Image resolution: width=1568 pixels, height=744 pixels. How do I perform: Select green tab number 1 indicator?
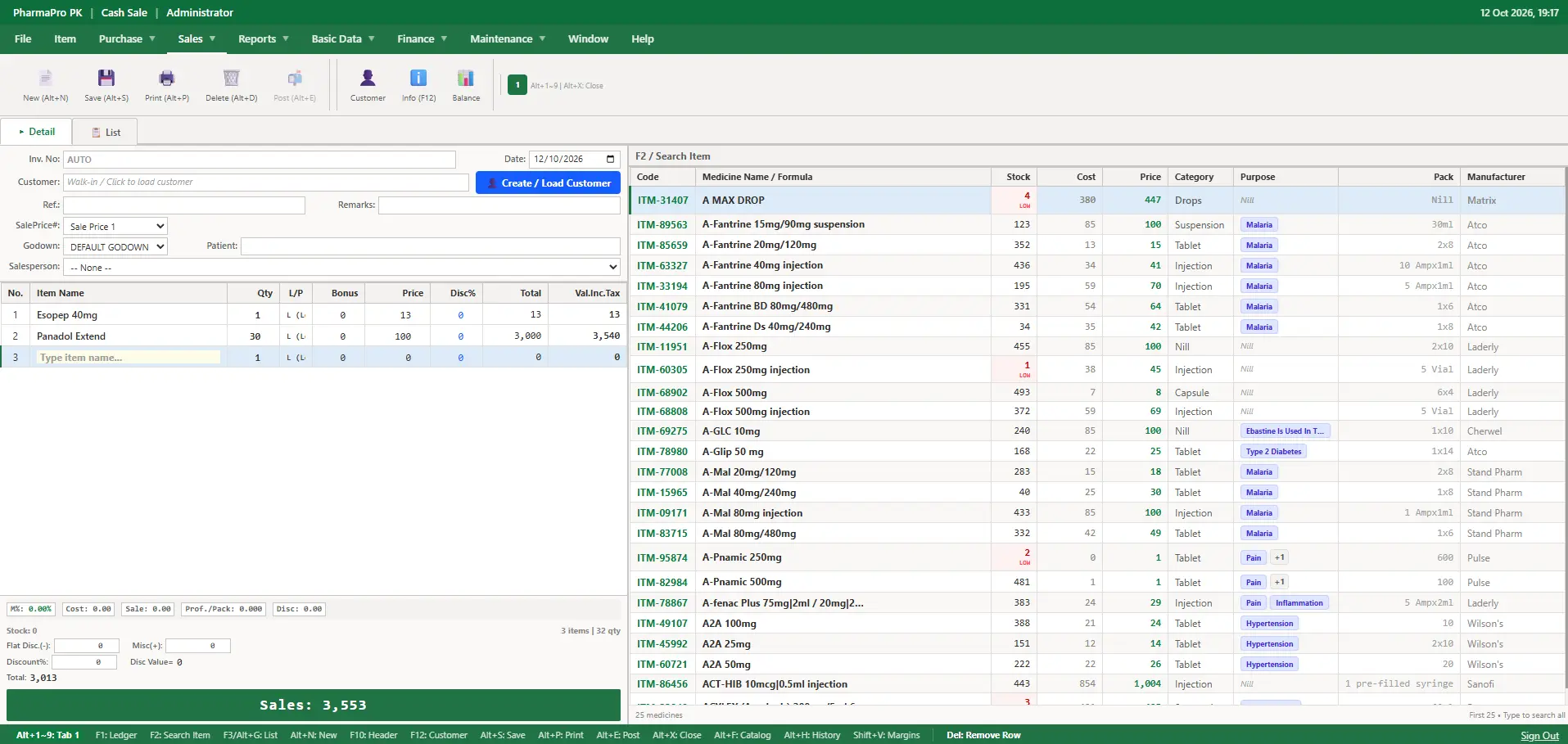click(x=517, y=85)
